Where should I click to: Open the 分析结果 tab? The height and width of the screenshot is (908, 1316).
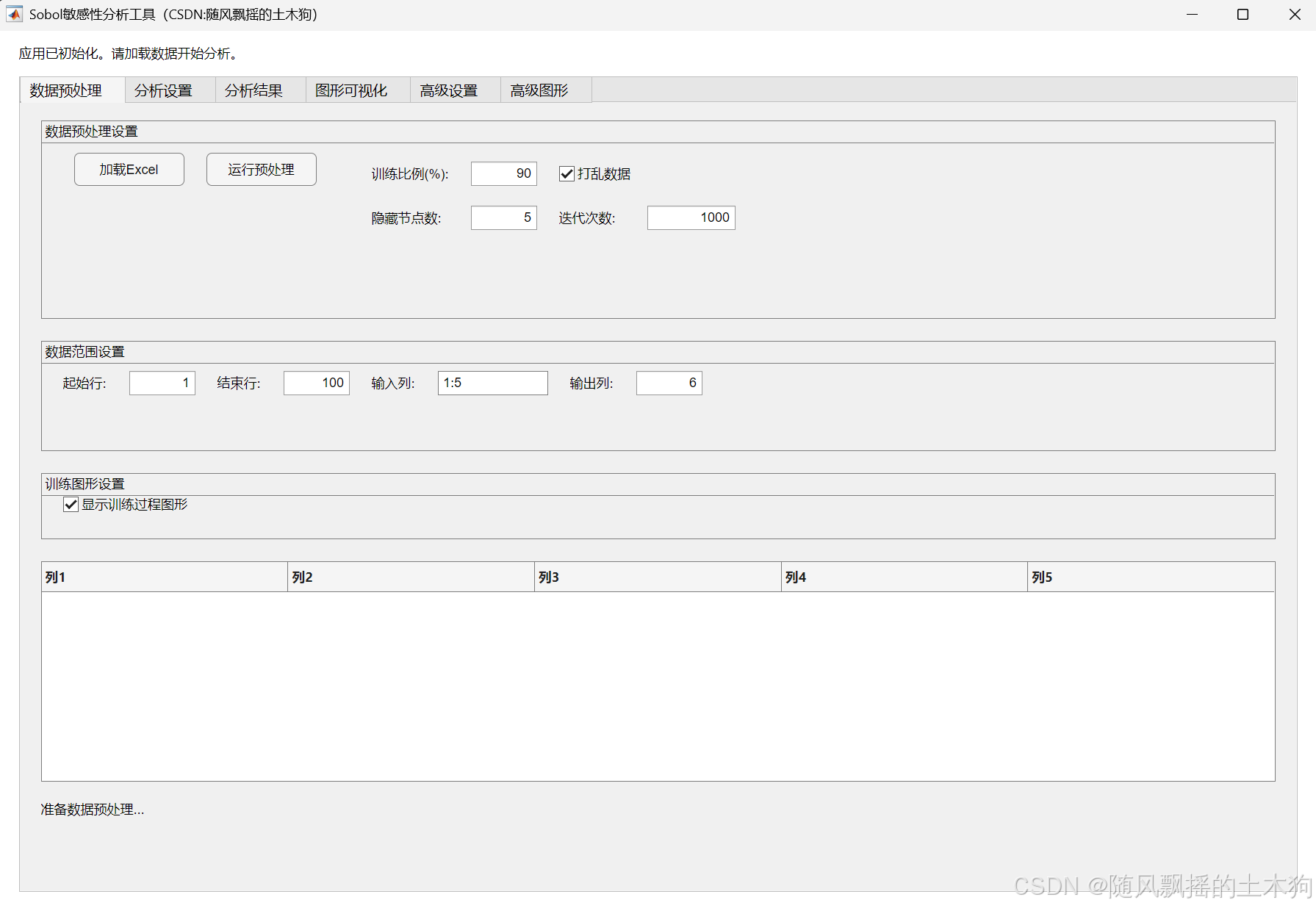(260, 90)
